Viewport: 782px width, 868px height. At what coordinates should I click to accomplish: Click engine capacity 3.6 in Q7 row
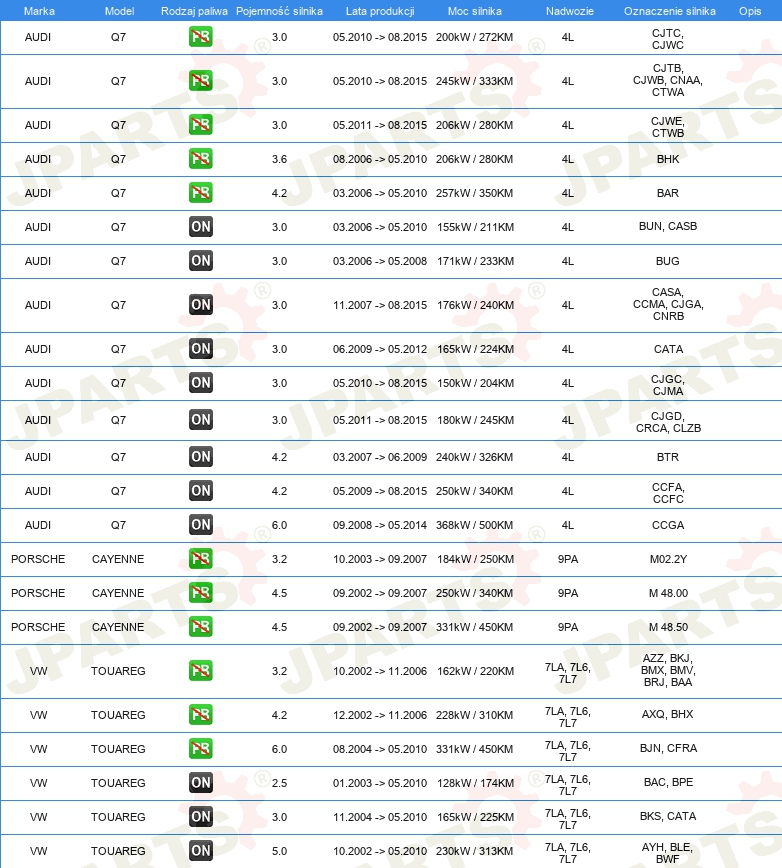[279, 159]
